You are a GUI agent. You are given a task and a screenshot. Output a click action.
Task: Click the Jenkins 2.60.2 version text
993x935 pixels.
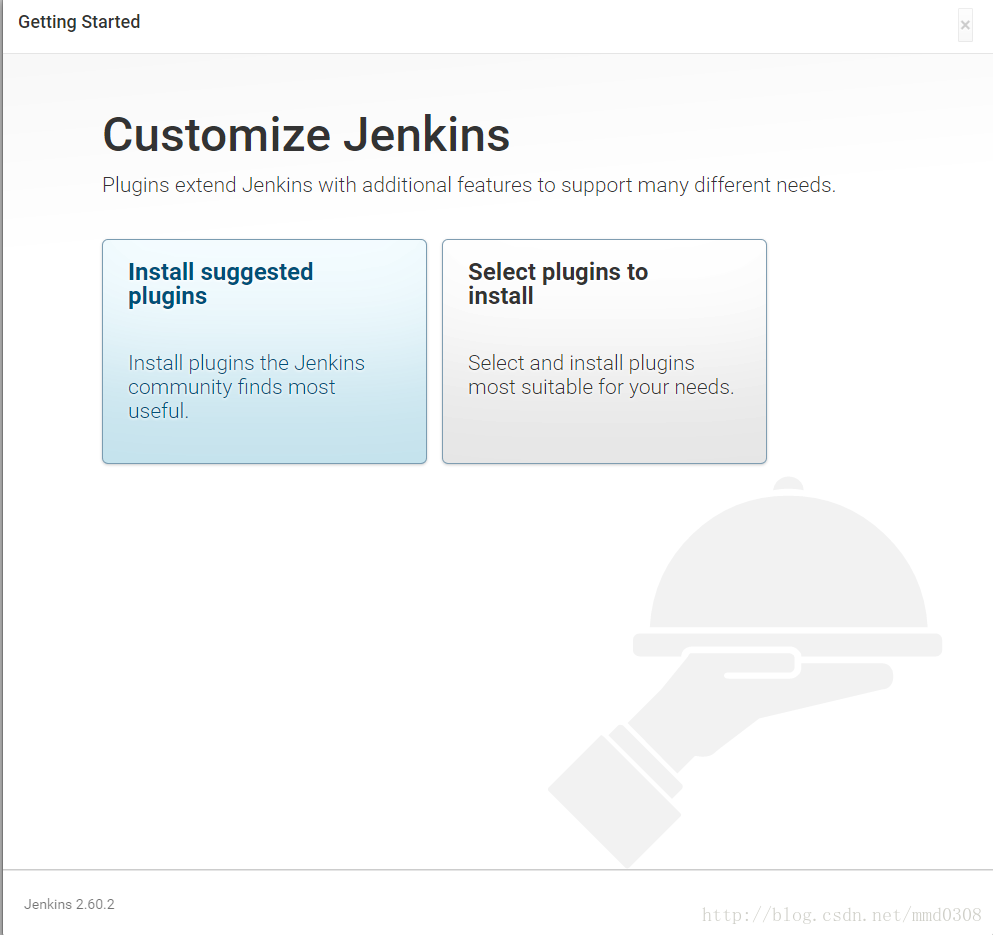point(70,904)
